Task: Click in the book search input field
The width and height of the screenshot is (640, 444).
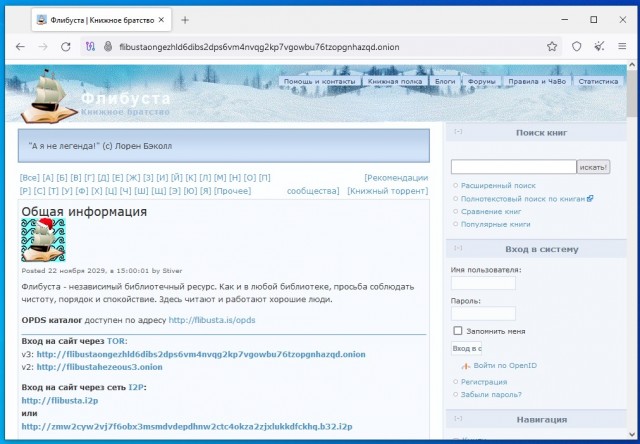Action: [513, 167]
